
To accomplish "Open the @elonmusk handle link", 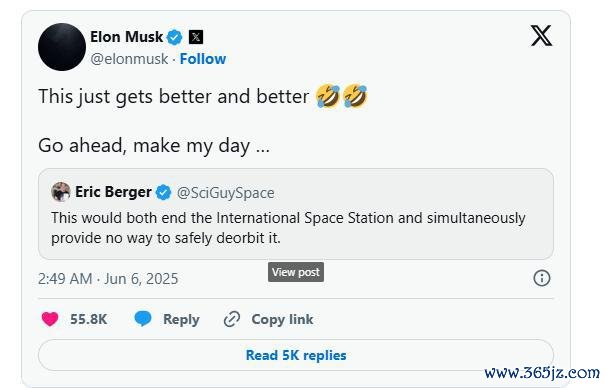I will coord(129,59).
